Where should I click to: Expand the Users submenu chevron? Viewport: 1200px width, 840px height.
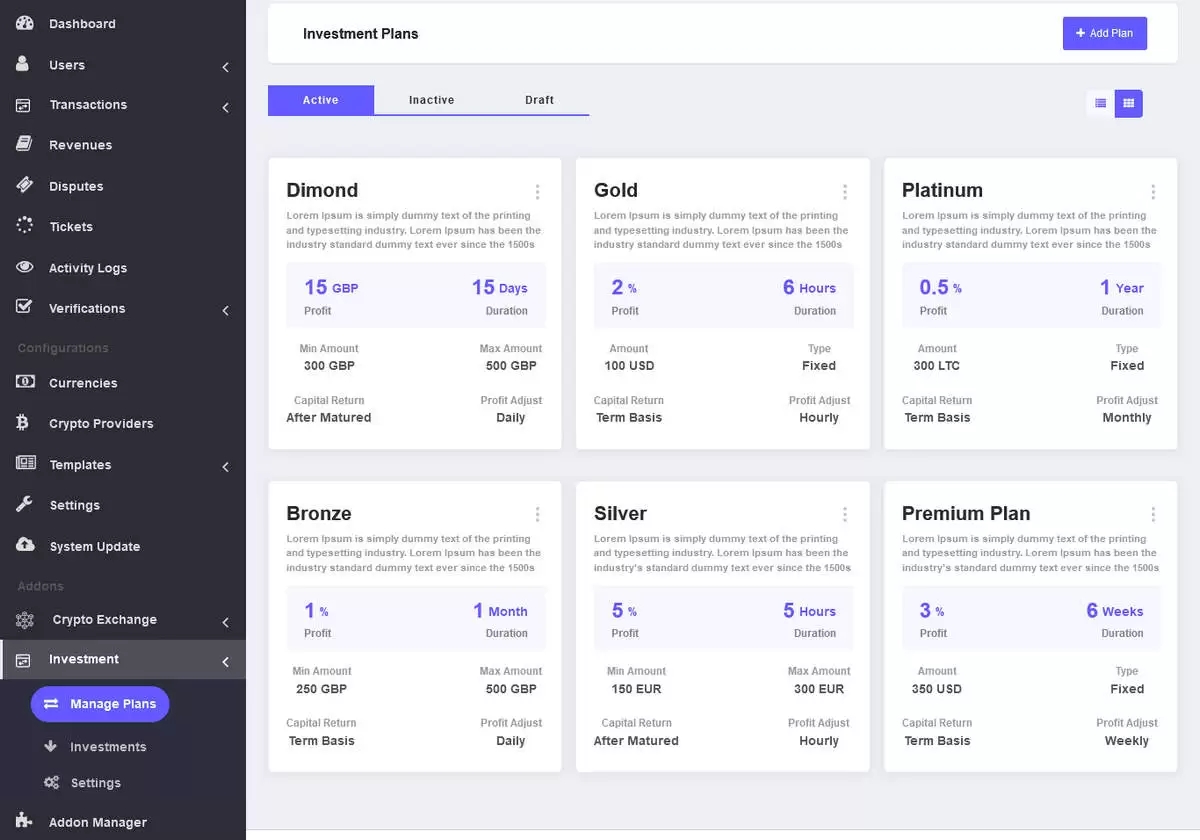coord(225,67)
